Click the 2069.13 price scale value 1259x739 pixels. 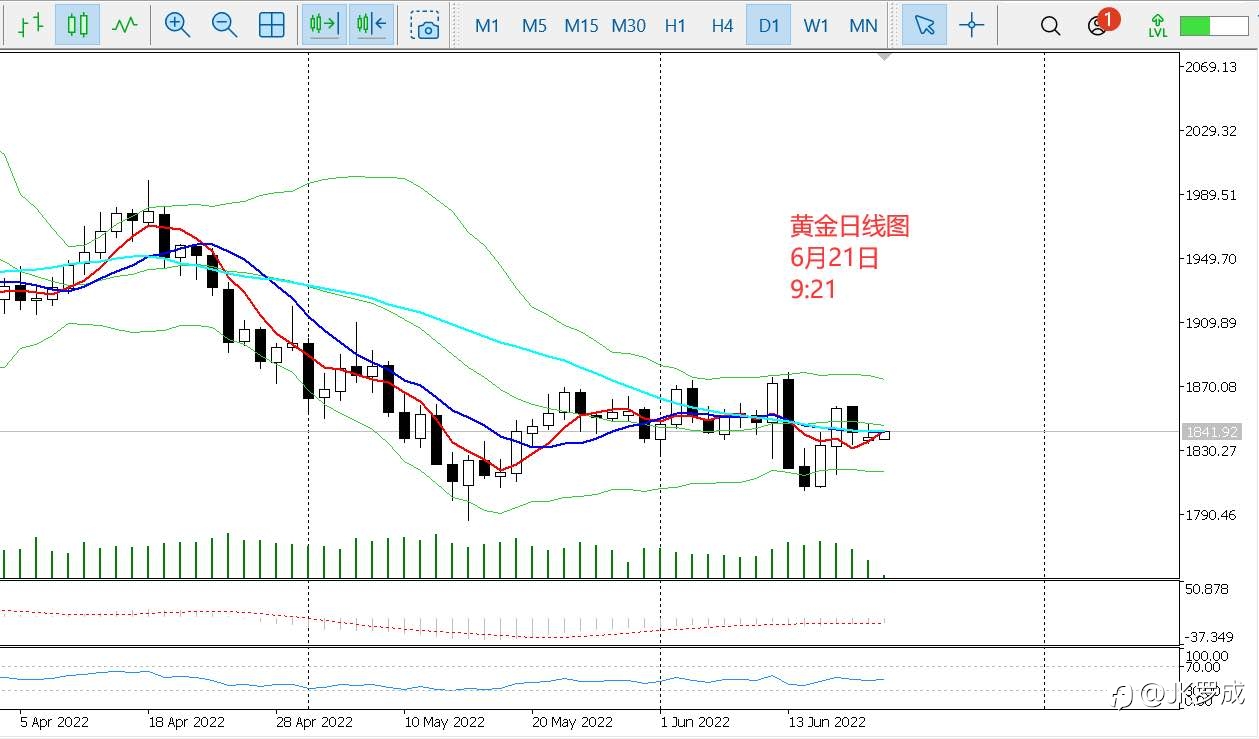coord(1210,67)
